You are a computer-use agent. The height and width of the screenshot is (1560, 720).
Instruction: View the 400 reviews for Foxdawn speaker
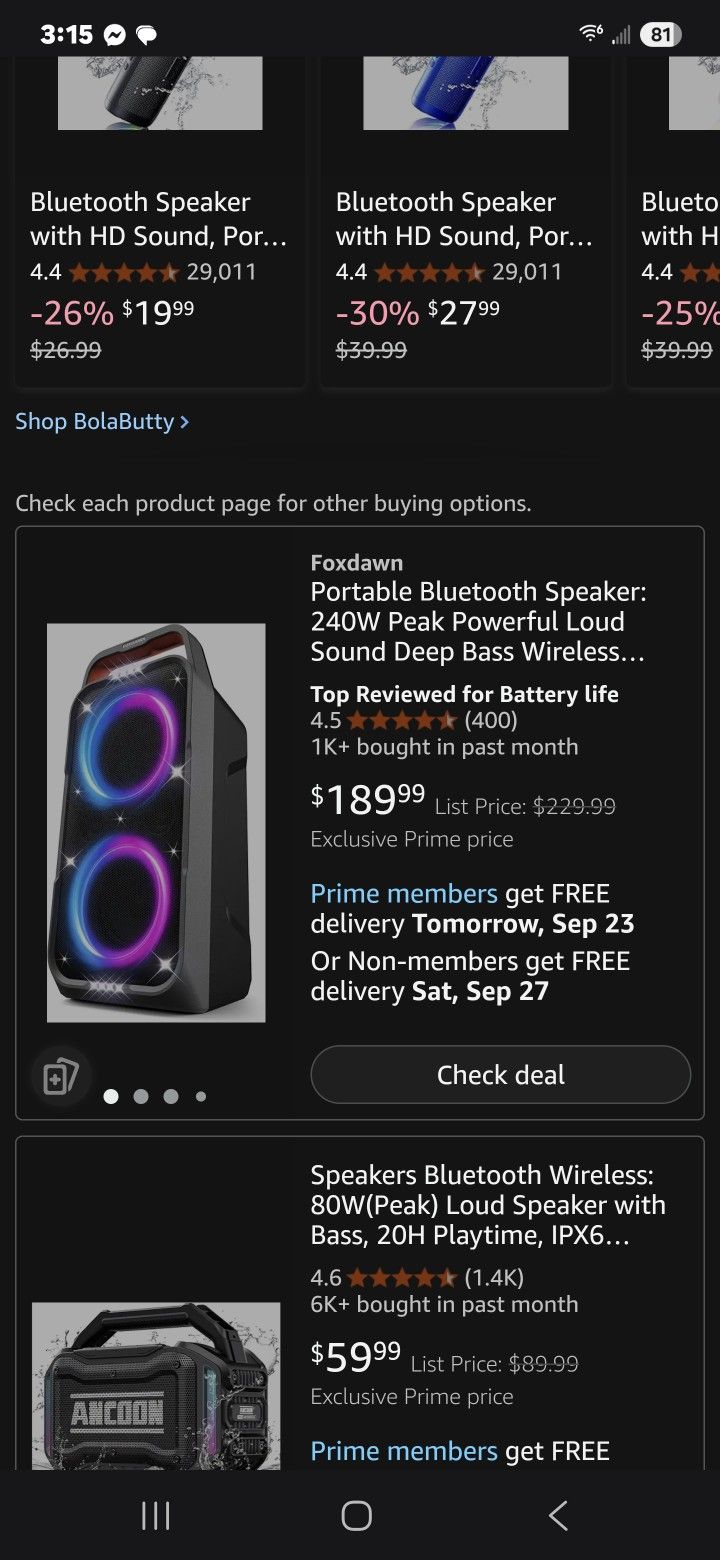490,720
